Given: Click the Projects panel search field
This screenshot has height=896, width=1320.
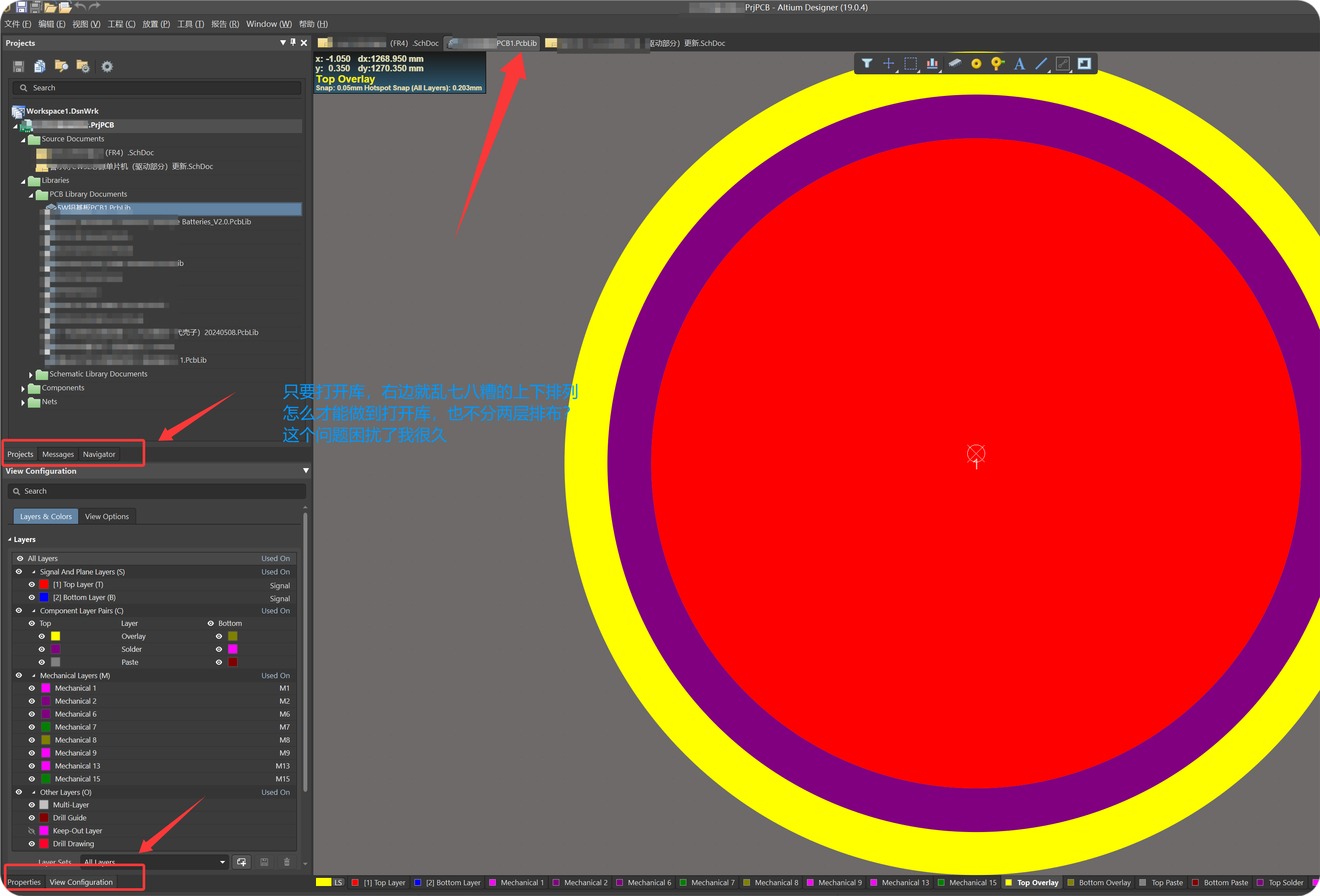Looking at the screenshot, I should [x=159, y=88].
